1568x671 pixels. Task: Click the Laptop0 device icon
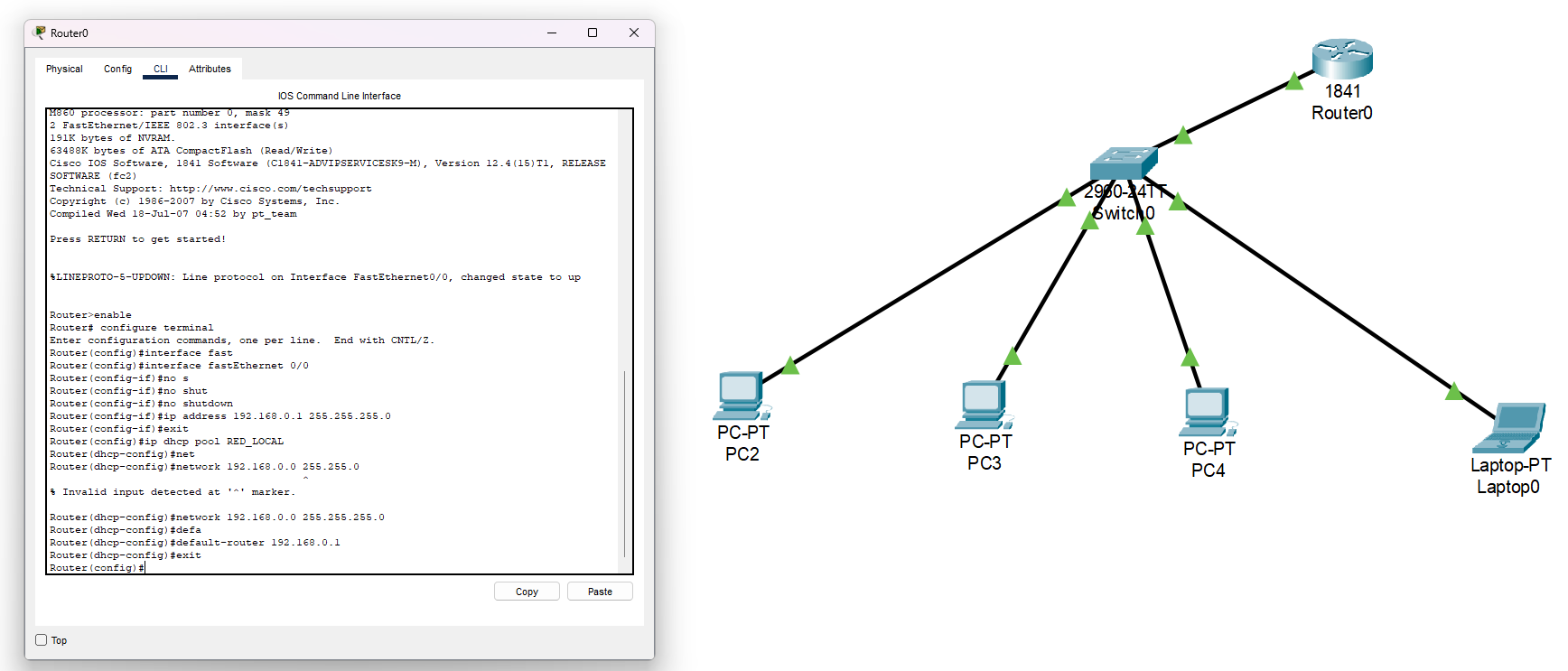(x=1508, y=428)
